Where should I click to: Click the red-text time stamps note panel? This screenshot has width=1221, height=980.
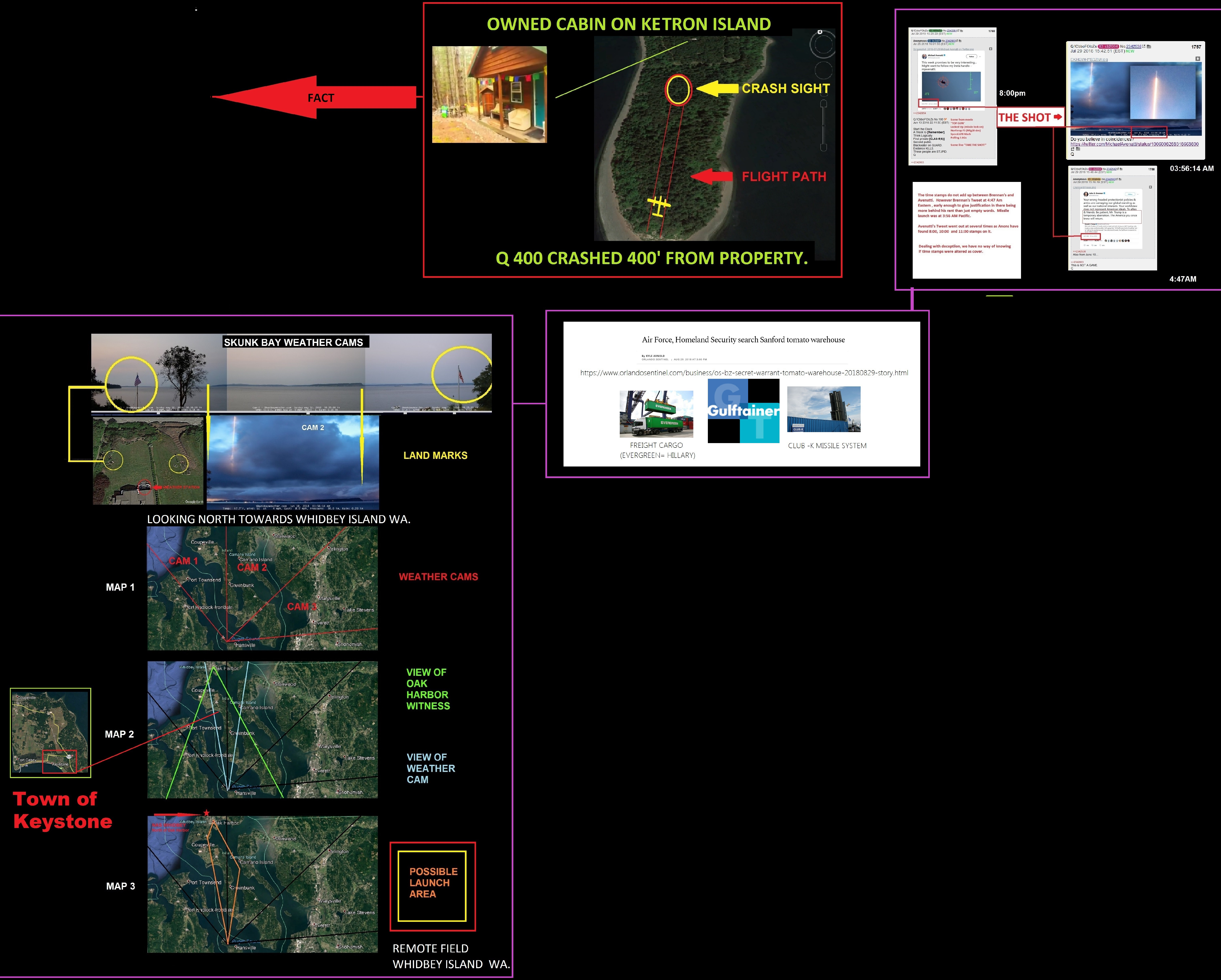[967, 230]
